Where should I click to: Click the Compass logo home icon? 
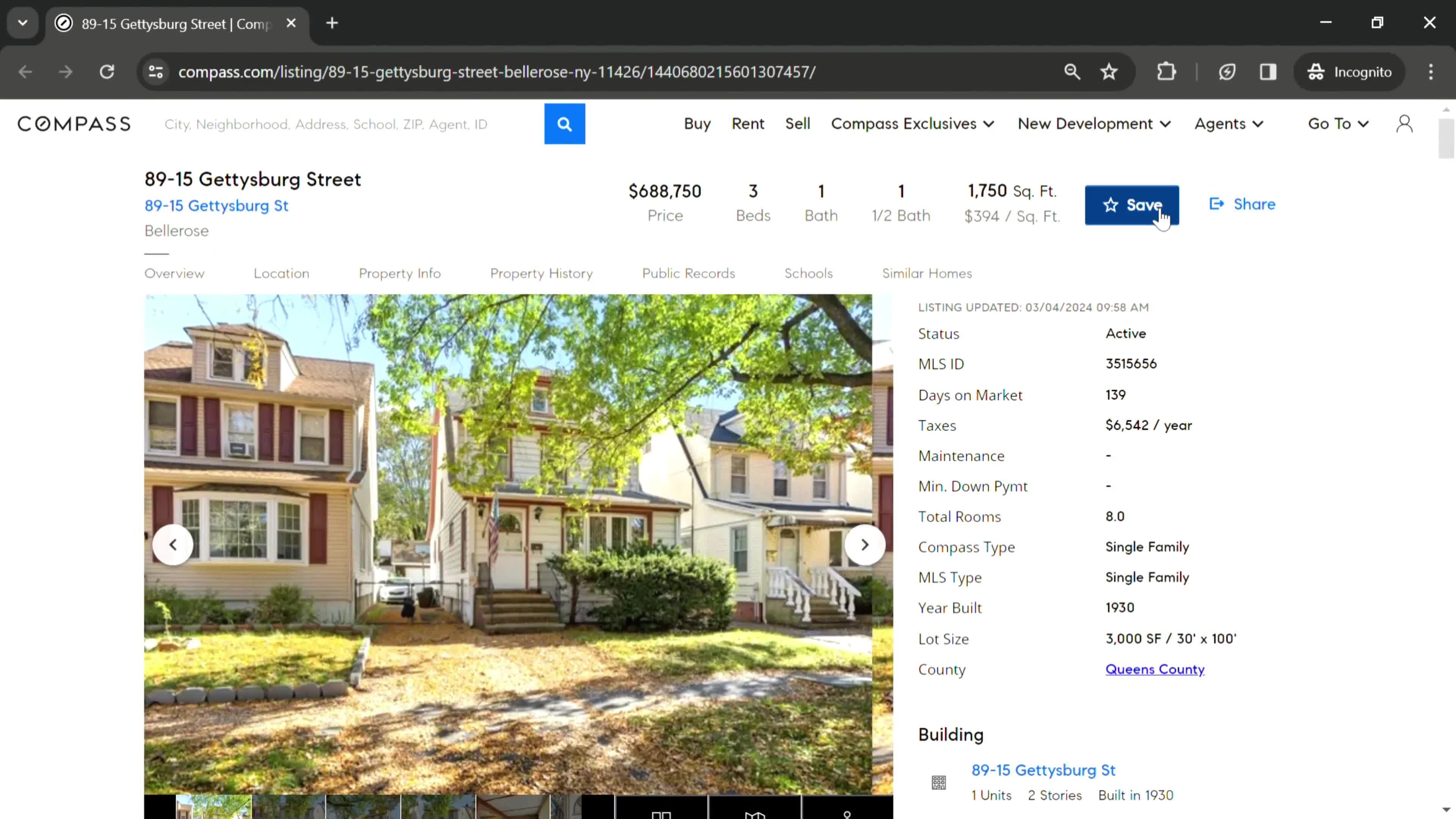(73, 123)
